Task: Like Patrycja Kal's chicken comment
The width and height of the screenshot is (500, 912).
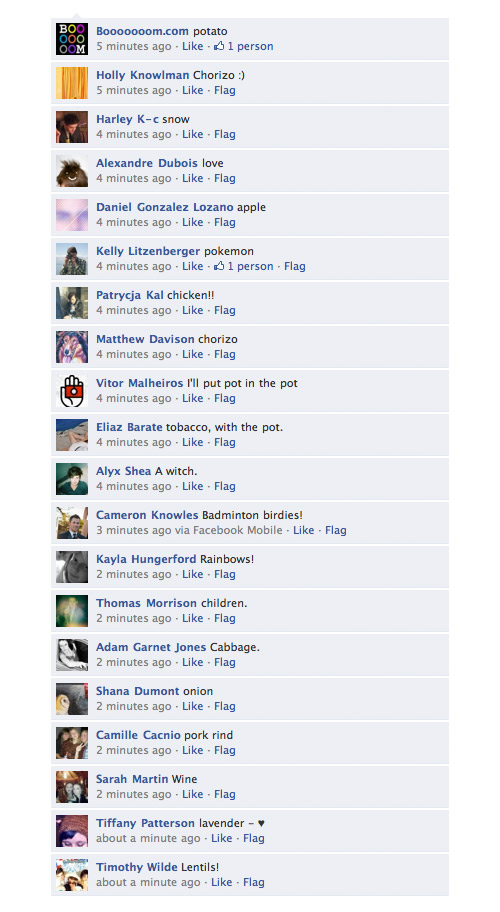Action: tap(192, 310)
